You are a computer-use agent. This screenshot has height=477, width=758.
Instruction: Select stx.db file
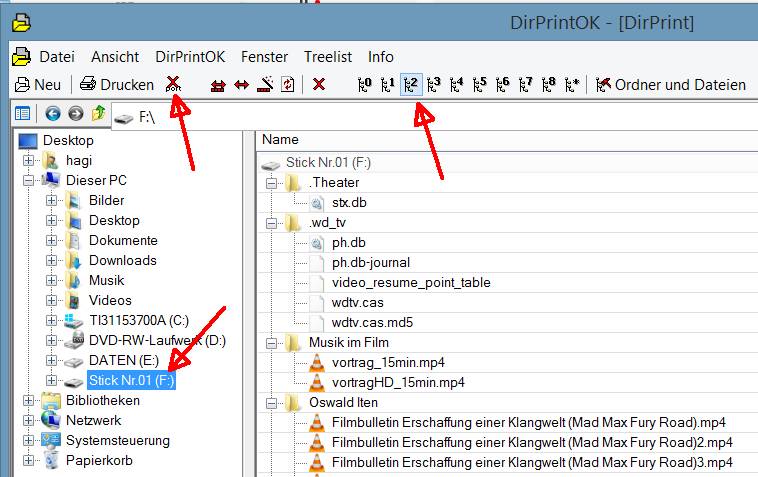point(349,202)
